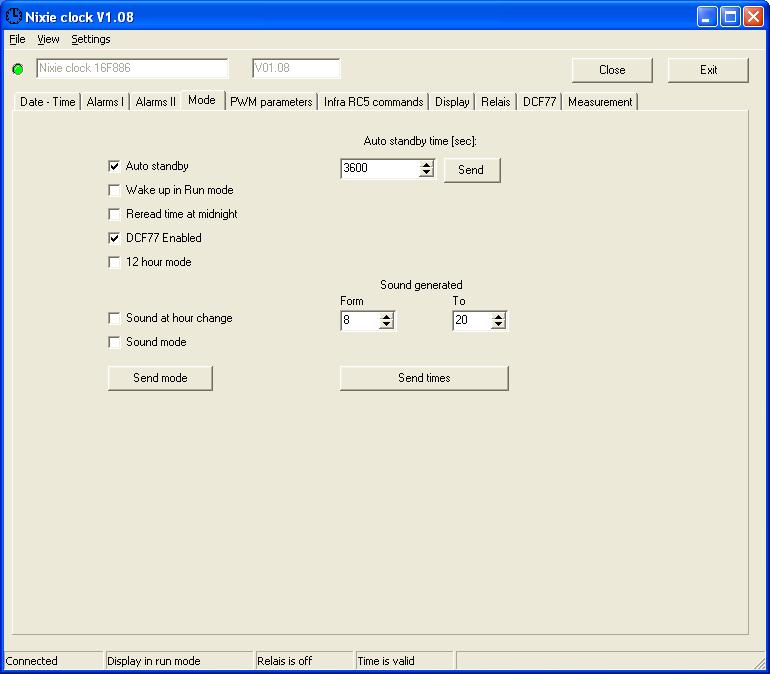770x674 pixels.
Task: Minimize the Nixie clock window
Action: [x=707, y=17]
